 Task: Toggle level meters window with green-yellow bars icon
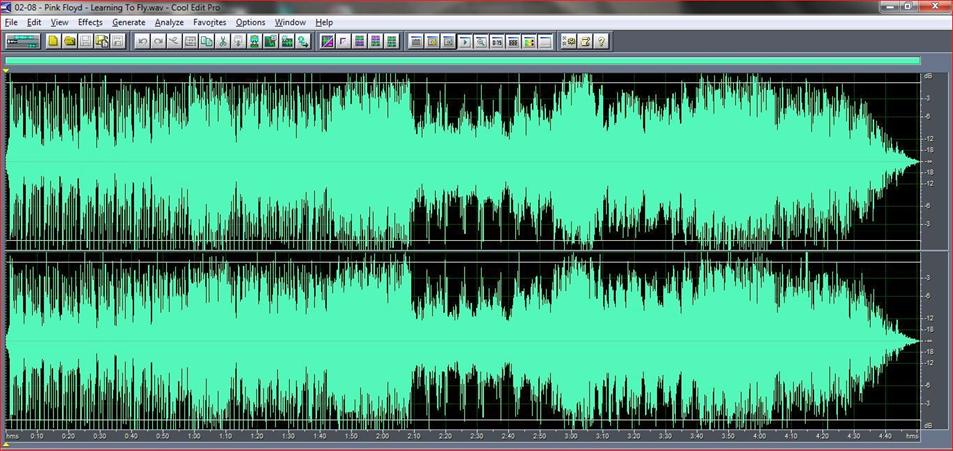[529, 41]
